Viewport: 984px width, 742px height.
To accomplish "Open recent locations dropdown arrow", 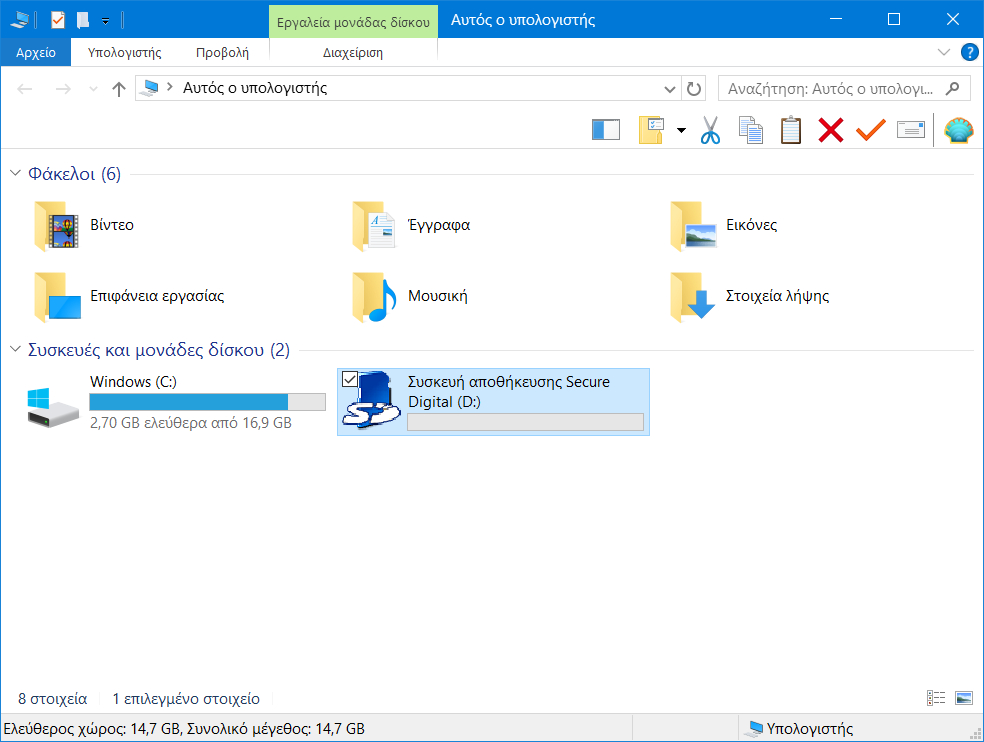I will tap(93, 89).
